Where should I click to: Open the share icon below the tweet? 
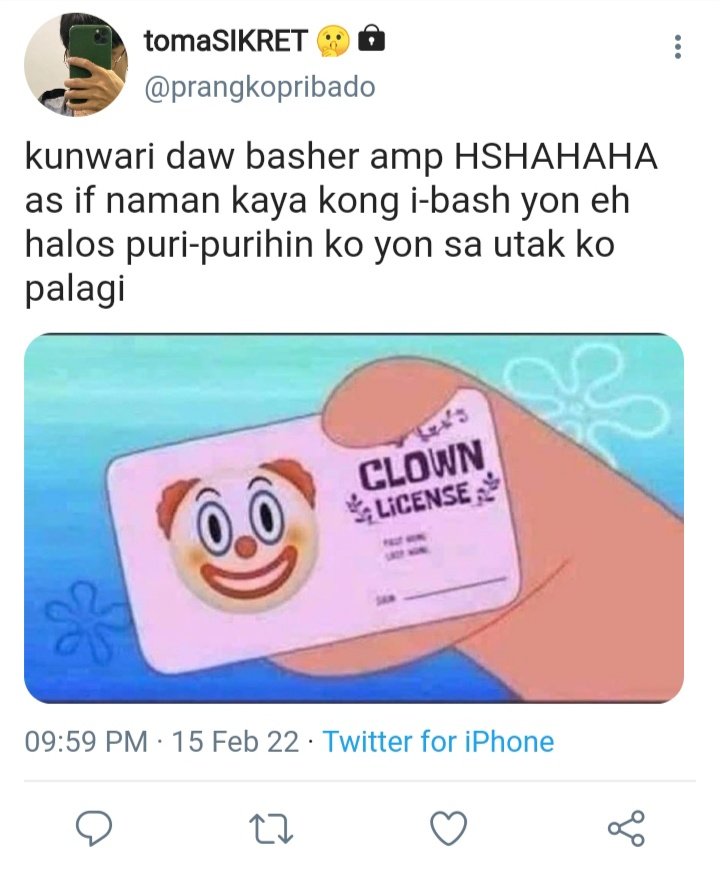(626, 828)
